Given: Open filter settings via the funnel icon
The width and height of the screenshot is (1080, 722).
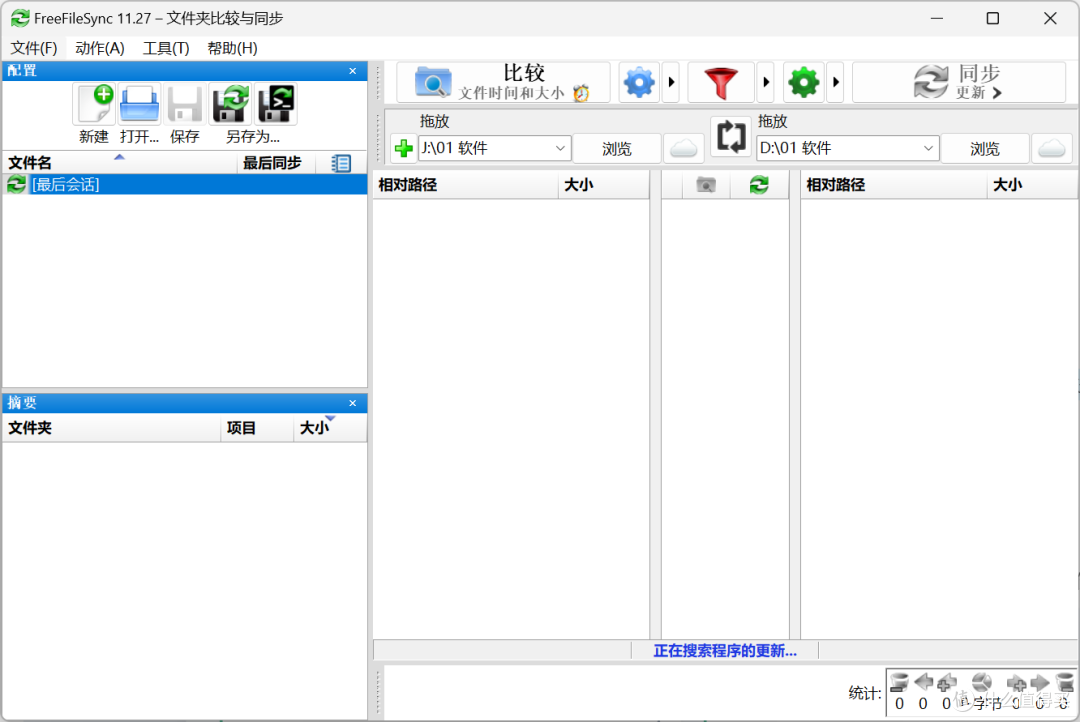Looking at the screenshot, I should 721,82.
